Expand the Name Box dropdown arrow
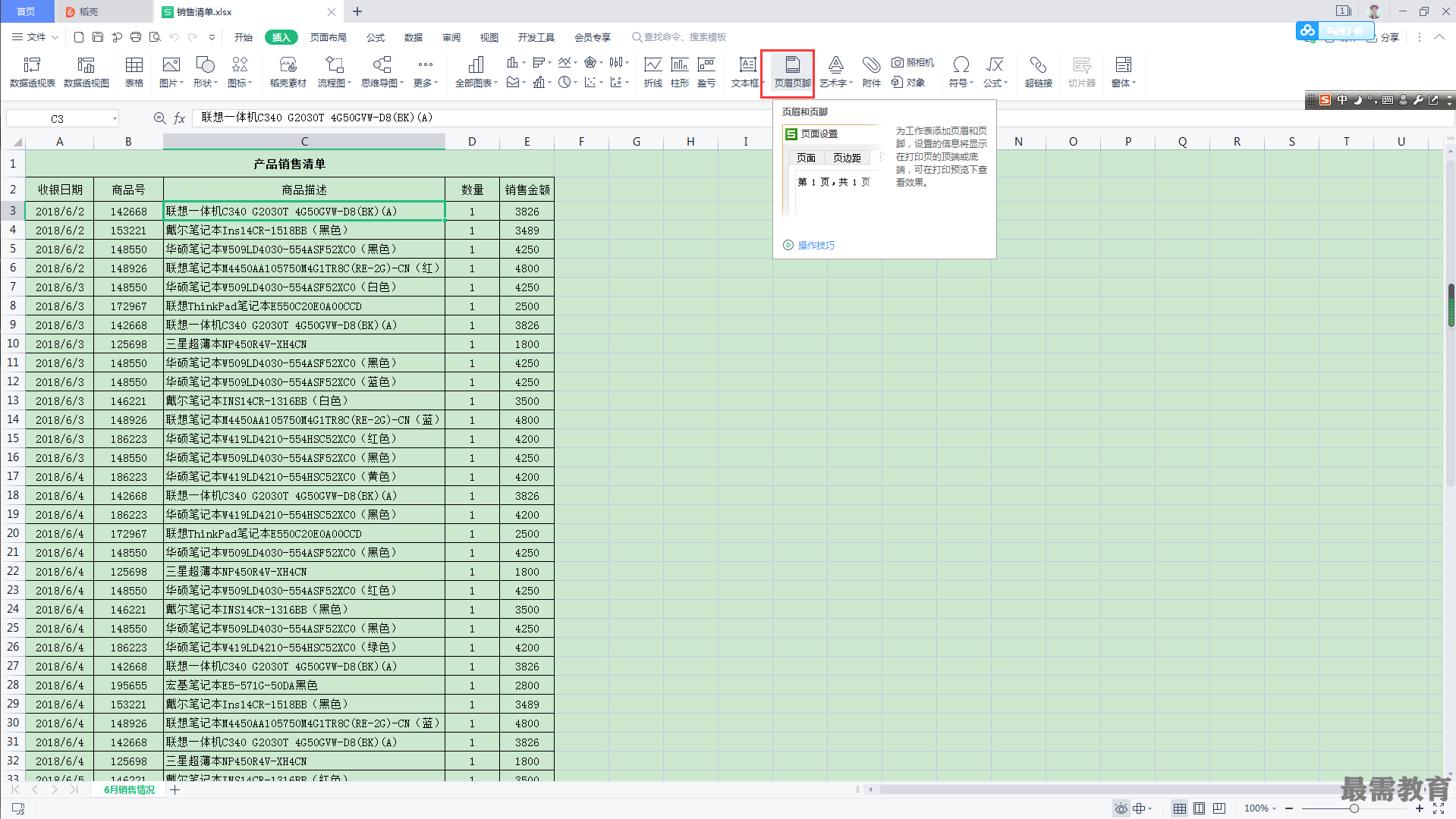This screenshot has height=819, width=1456. (x=115, y=118)
